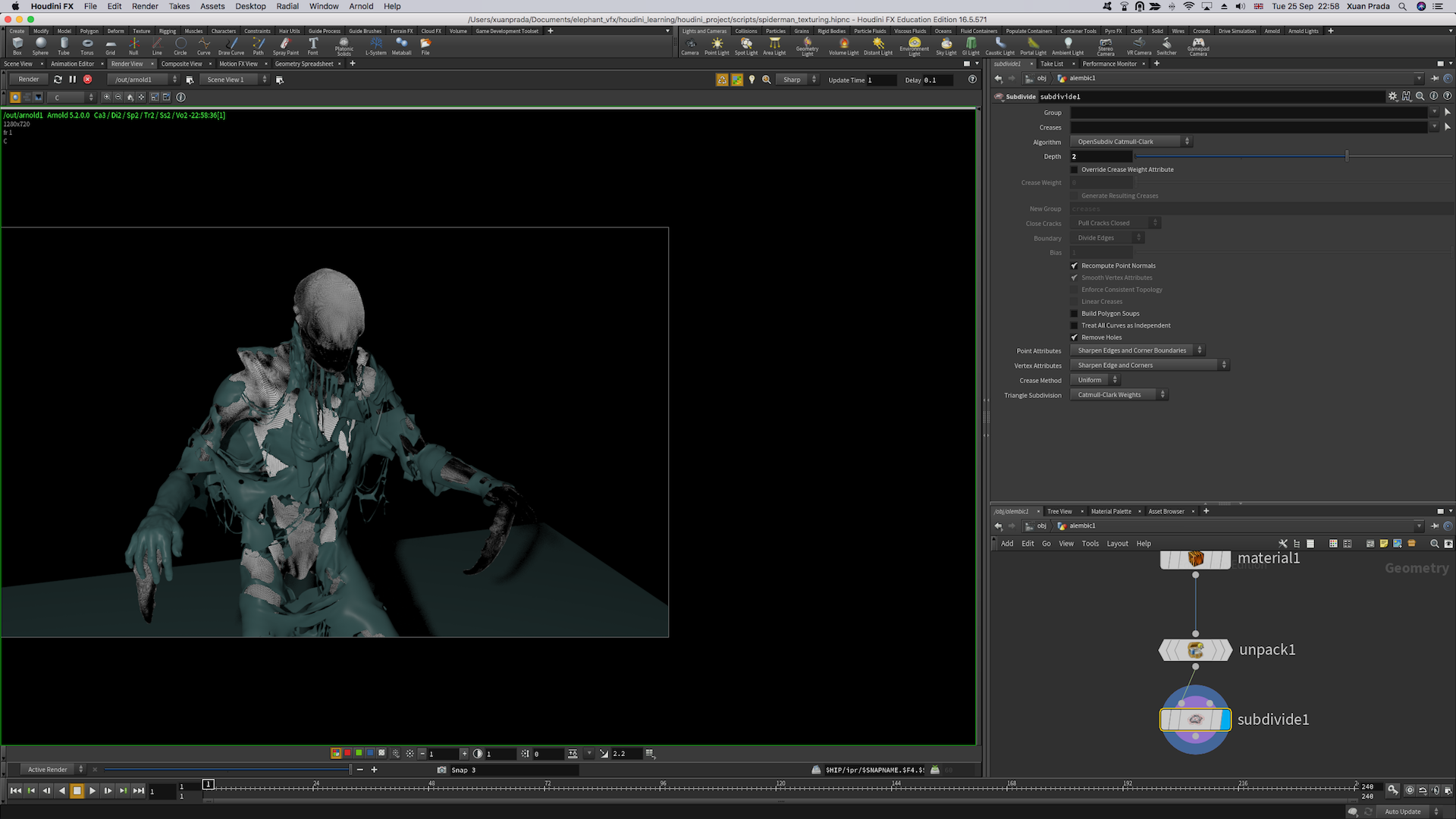This screenshot has width=1456, height=819.
Task: Open the Sharp filter dropdown
Action: point(799,80)
